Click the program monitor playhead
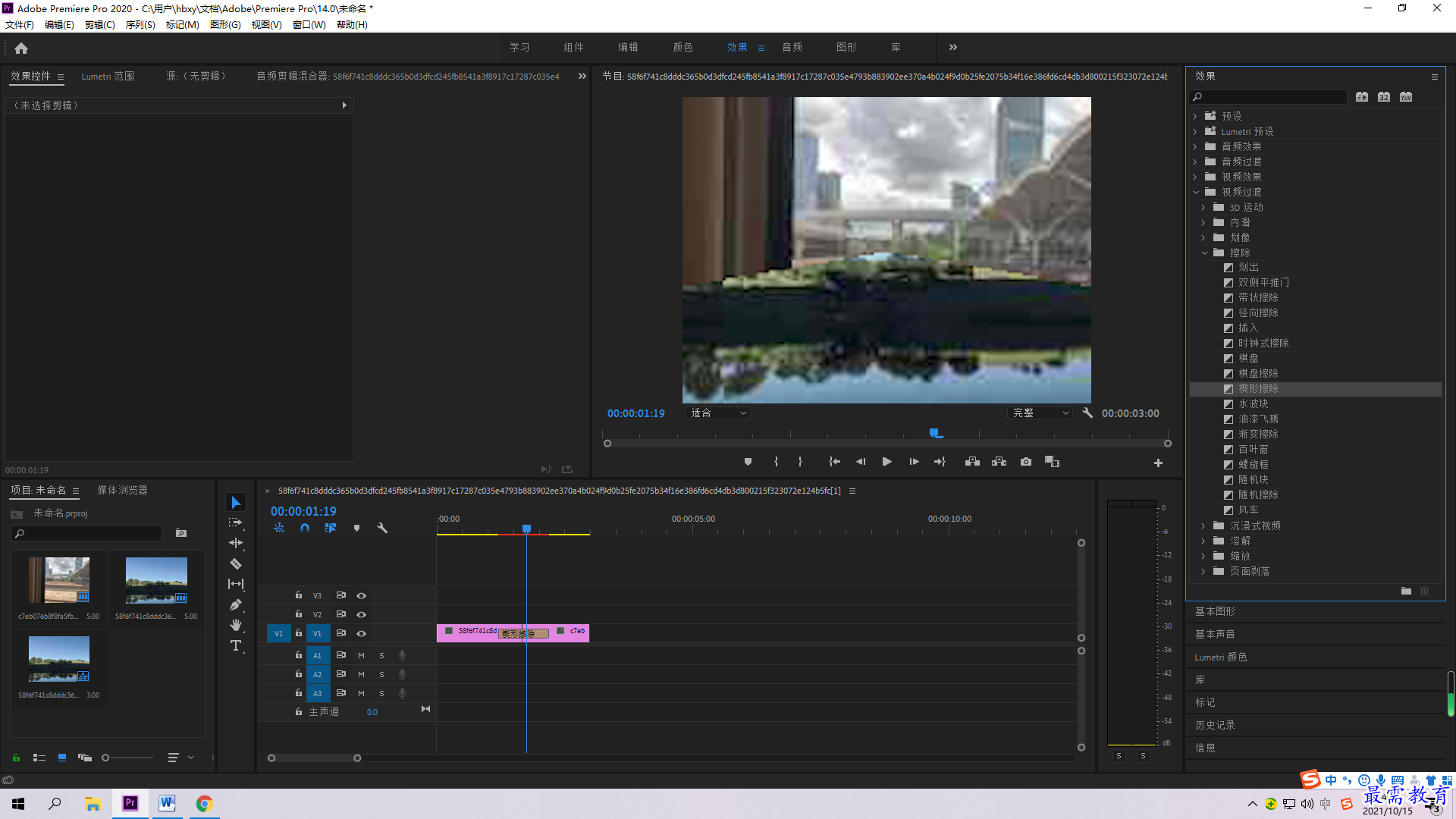The height and width of the screenshot is (819, 1456). (x=934, y=433)
